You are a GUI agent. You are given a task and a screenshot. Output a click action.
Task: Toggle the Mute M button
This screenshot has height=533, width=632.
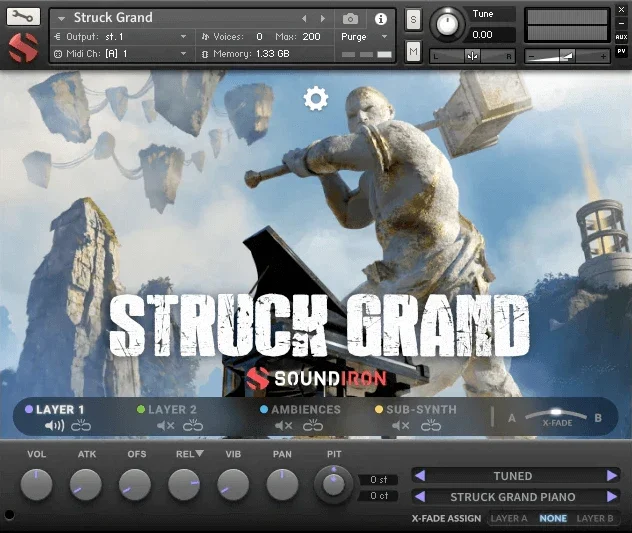point(413,52)
